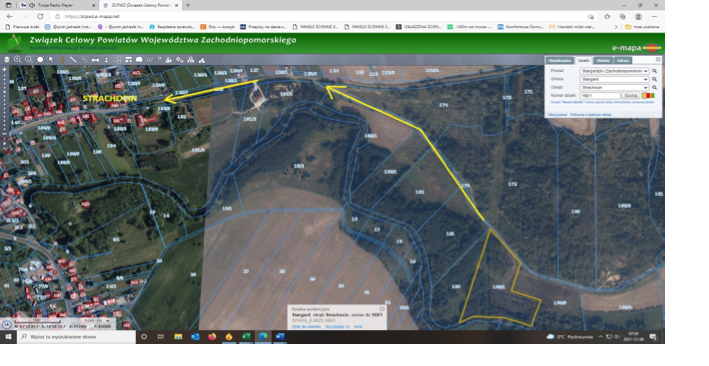Switch to the Współrzędne tab

click(x=560, y=61)
